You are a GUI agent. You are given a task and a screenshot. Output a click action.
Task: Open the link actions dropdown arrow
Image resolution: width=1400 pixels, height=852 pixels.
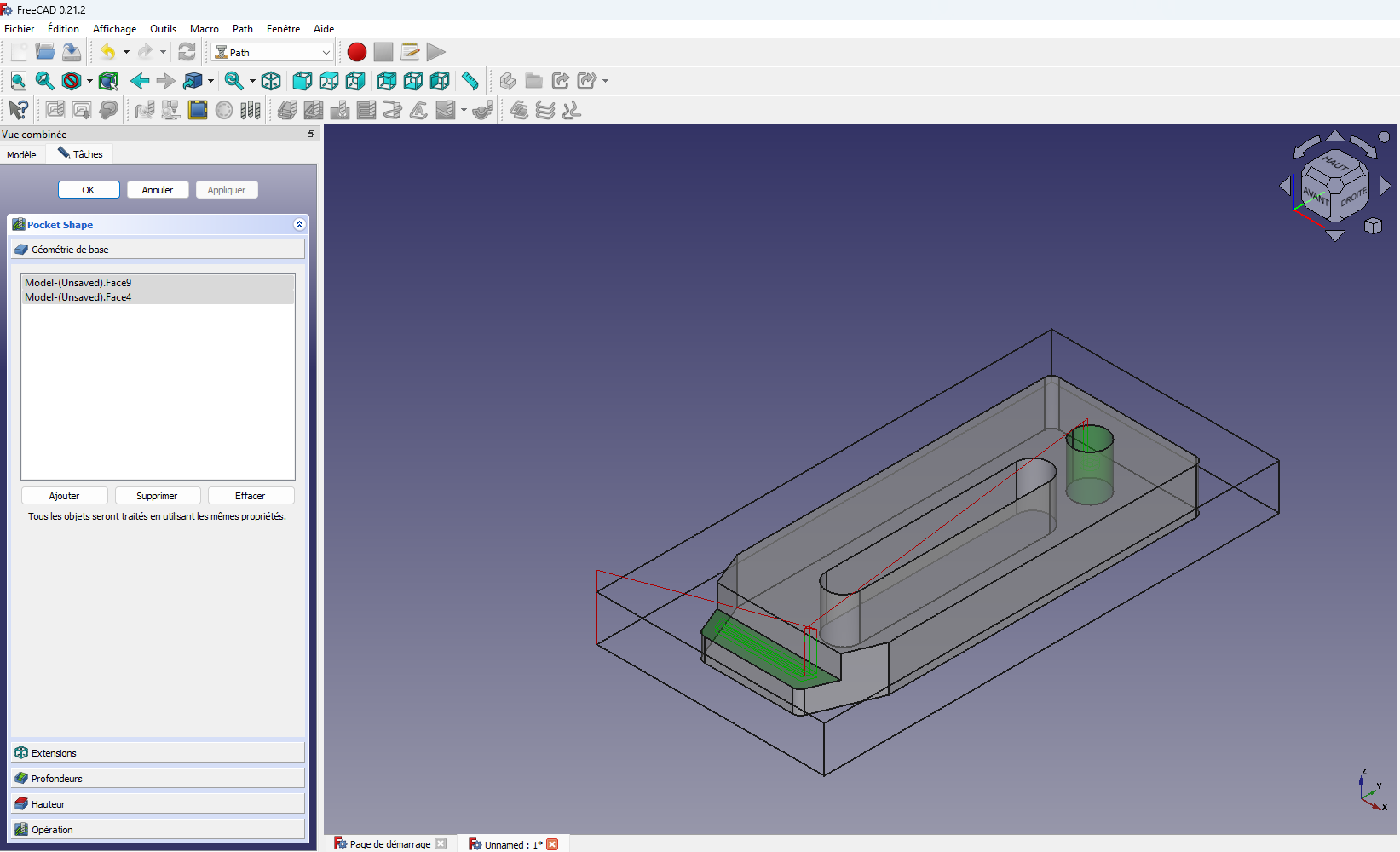[606, 81]
